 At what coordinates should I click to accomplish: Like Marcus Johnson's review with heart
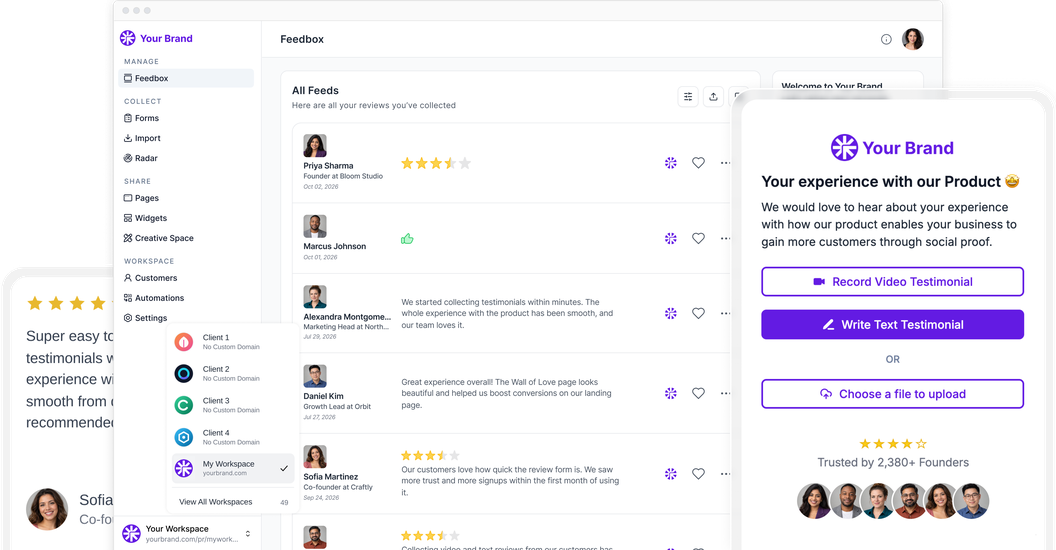click(698, 238)
